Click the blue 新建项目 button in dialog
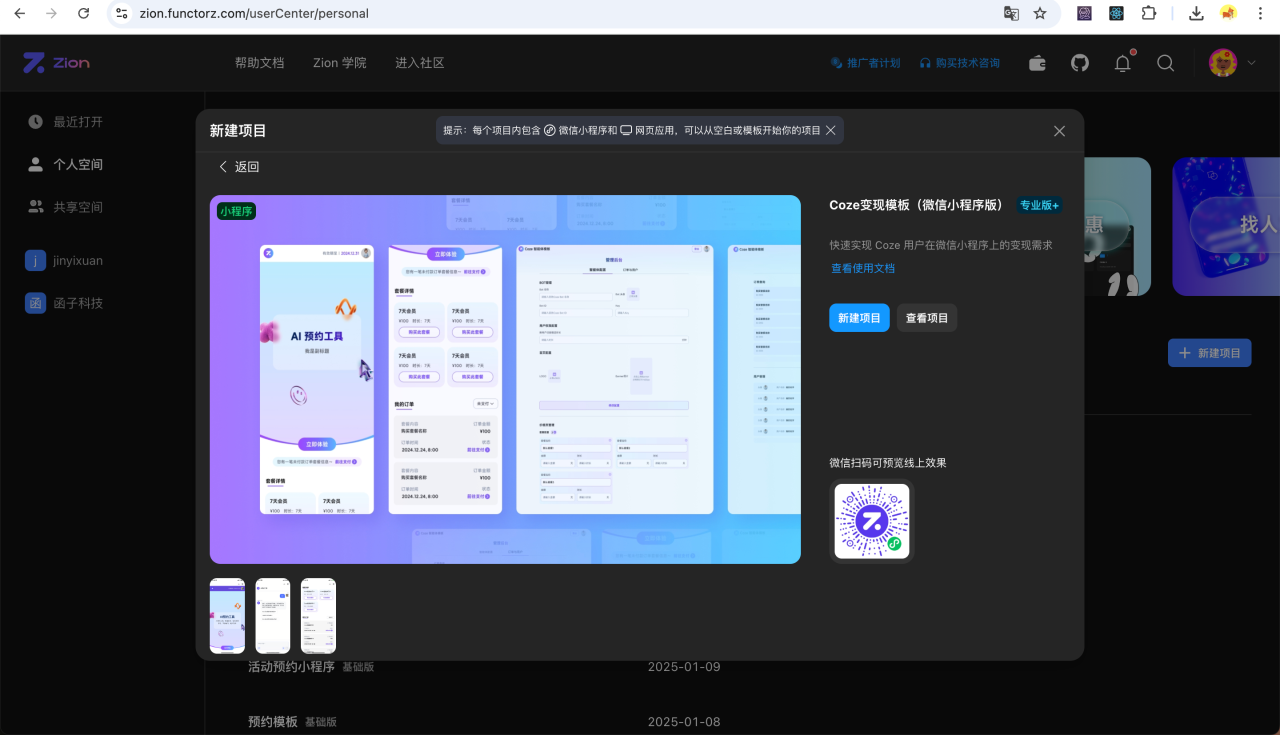 [x=859, y=318]
